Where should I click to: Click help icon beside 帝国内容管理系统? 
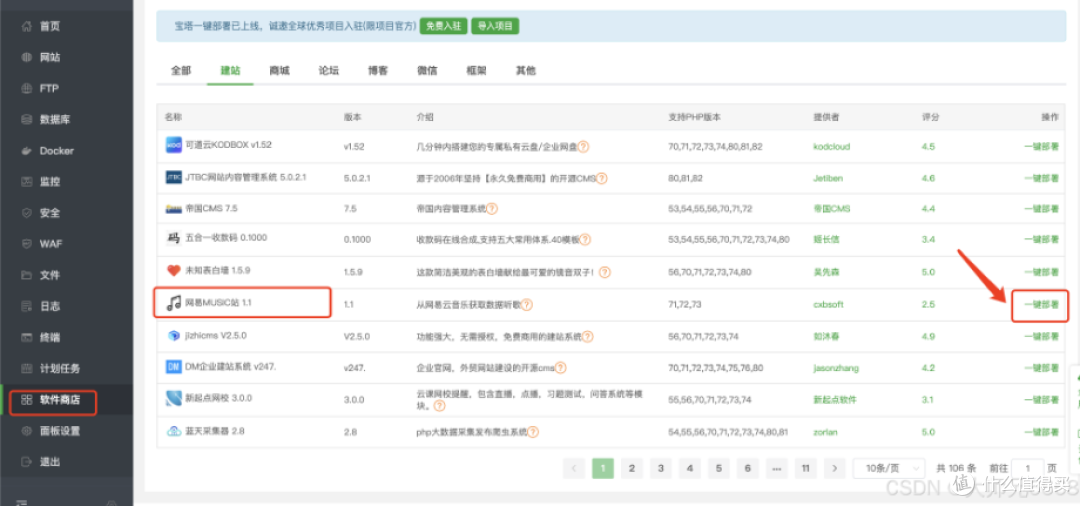[x=492, y=208]
